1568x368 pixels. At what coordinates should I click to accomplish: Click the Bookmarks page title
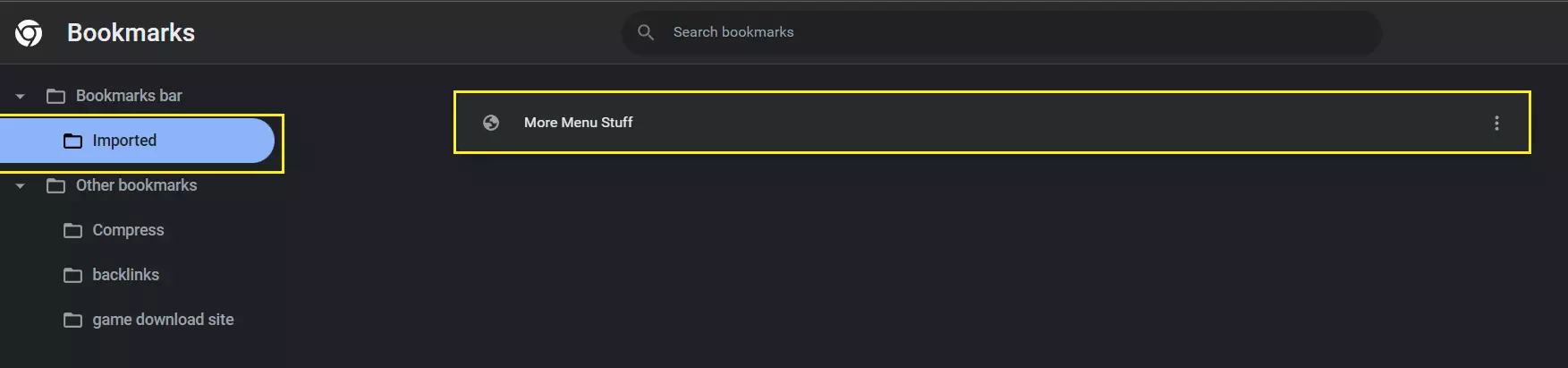[x=131, y=33]
